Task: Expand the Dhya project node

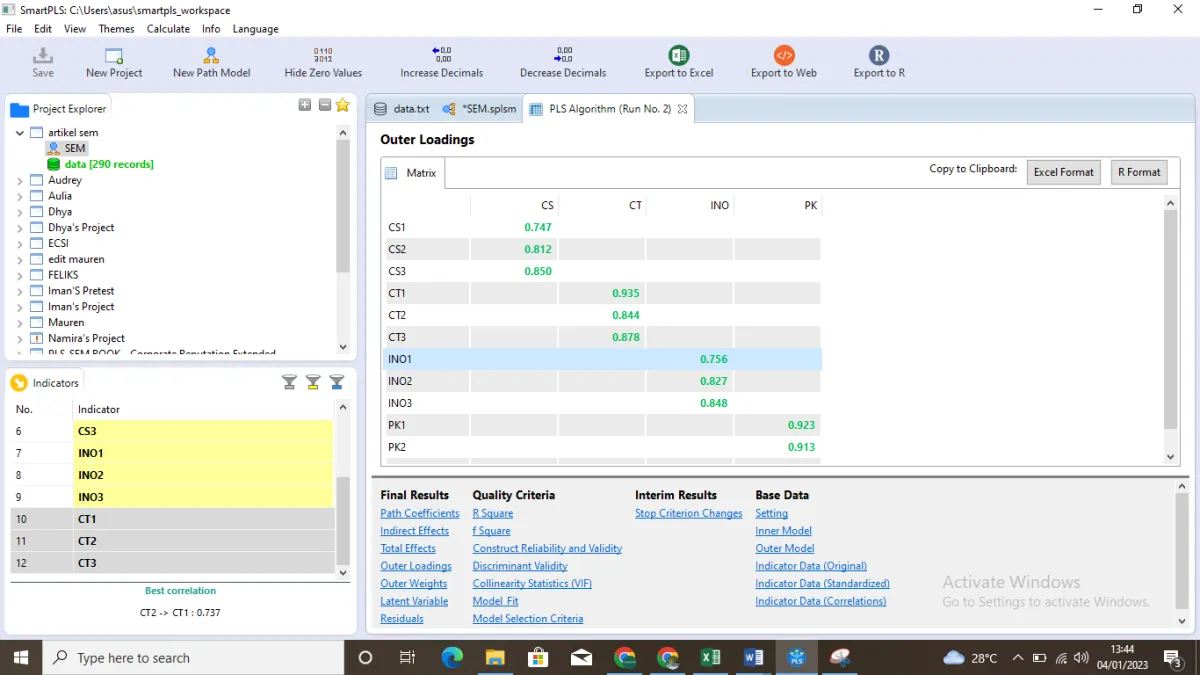Action: (20, 212)
